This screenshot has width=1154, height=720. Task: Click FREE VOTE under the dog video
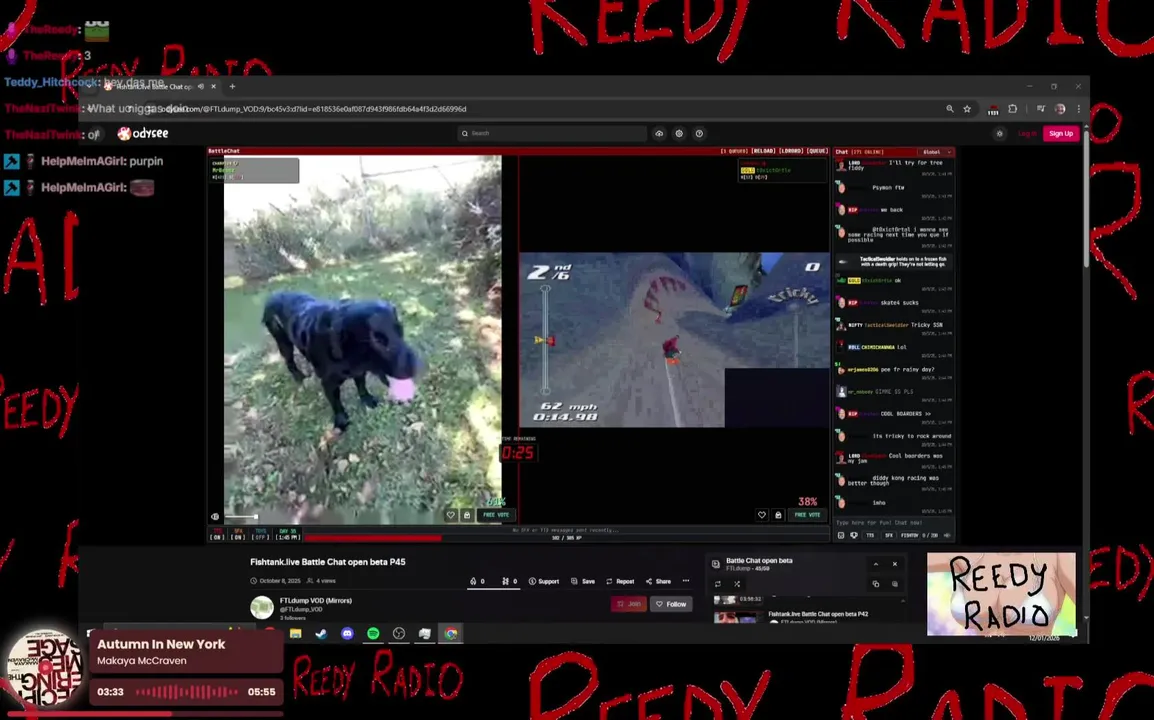click(x=496, y=515)
